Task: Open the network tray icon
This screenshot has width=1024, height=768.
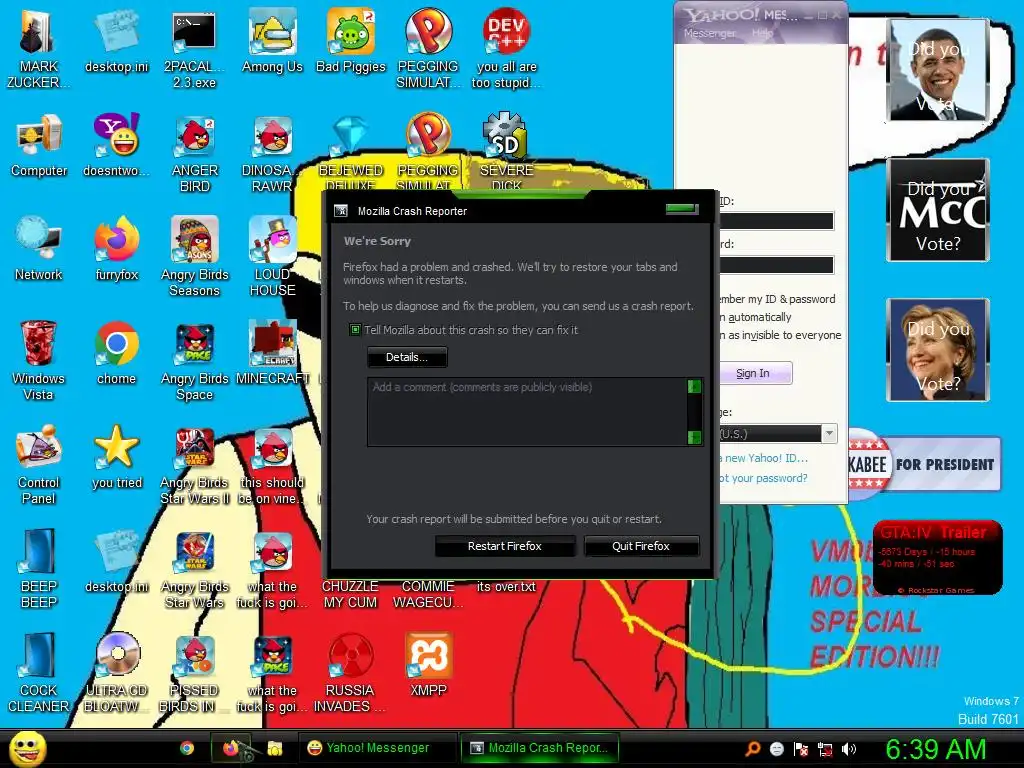Action: pos(825,748)
